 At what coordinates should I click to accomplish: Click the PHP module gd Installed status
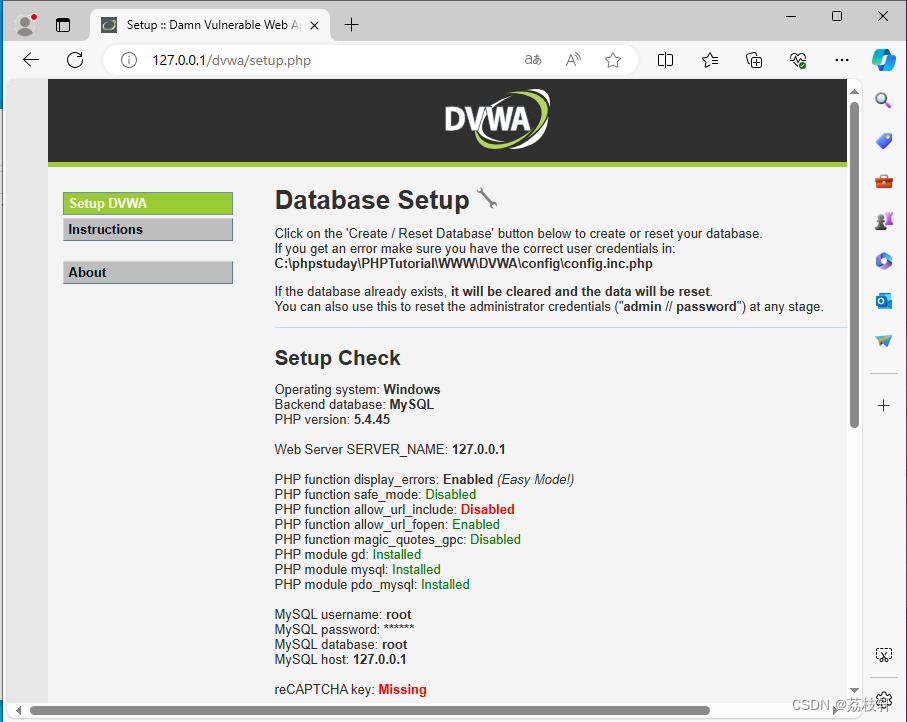(396, 555)
